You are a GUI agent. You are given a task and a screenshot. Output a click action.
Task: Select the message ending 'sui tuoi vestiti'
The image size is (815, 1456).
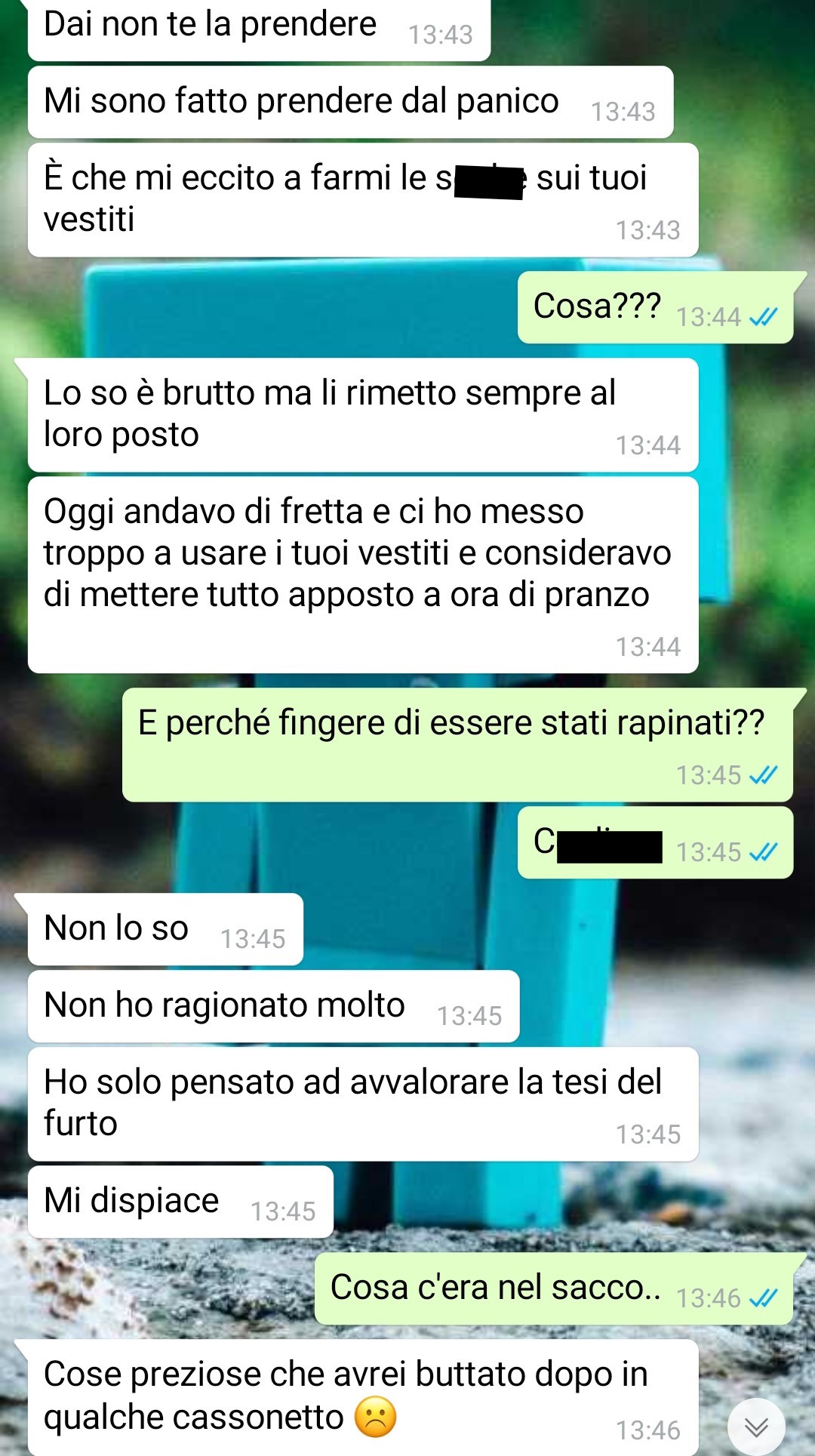pyautogui.click(x=363, y=200)
